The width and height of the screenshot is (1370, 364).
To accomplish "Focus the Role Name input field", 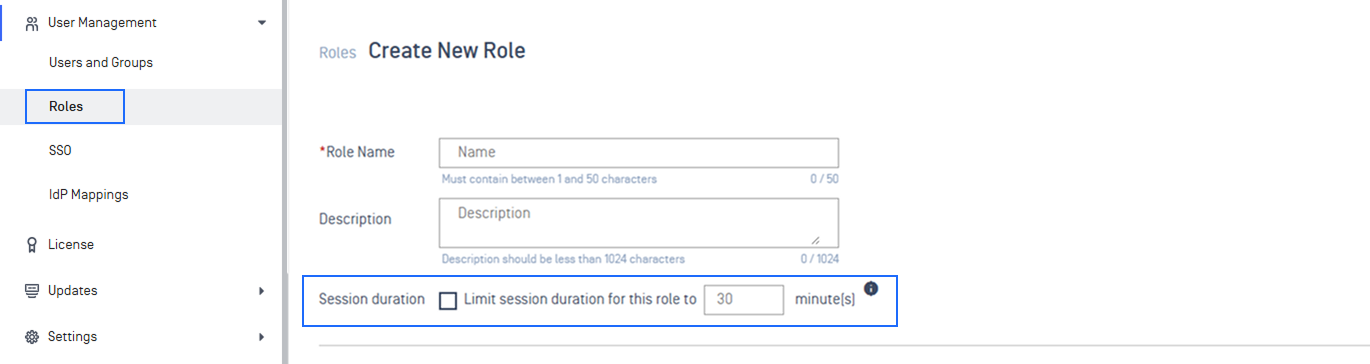I will coord(639,152).
